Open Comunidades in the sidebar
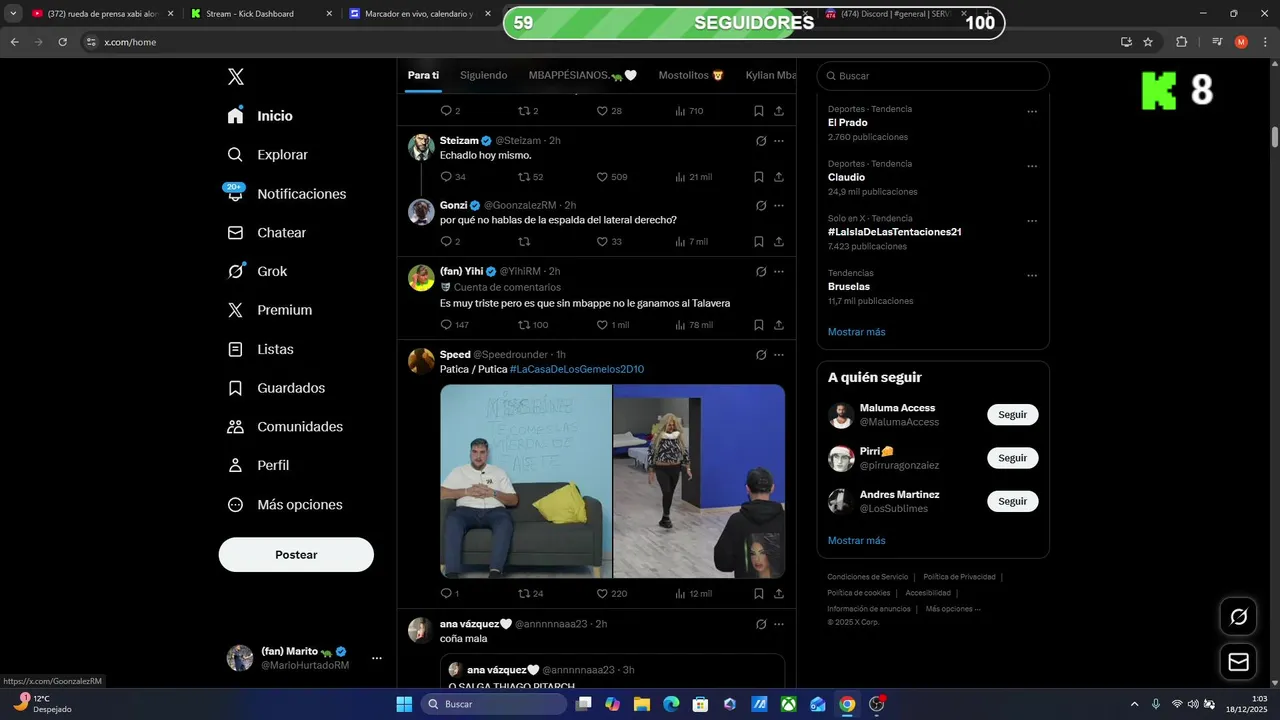 285,427
